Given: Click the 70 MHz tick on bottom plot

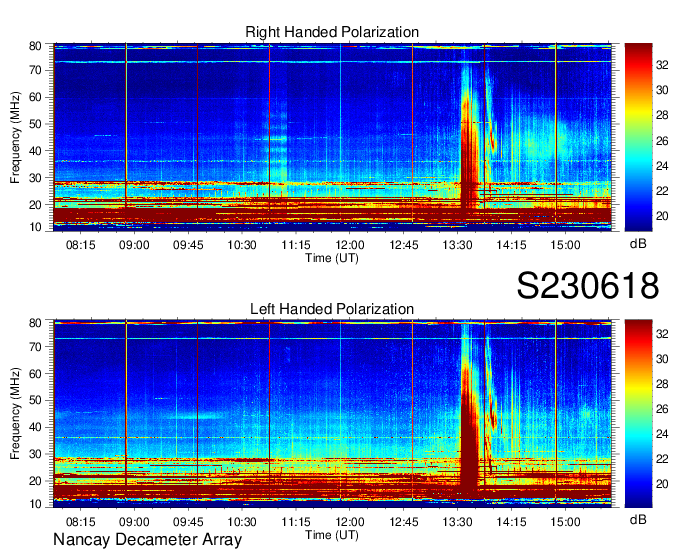Looking at the screenshot, I should coord(35,346).
